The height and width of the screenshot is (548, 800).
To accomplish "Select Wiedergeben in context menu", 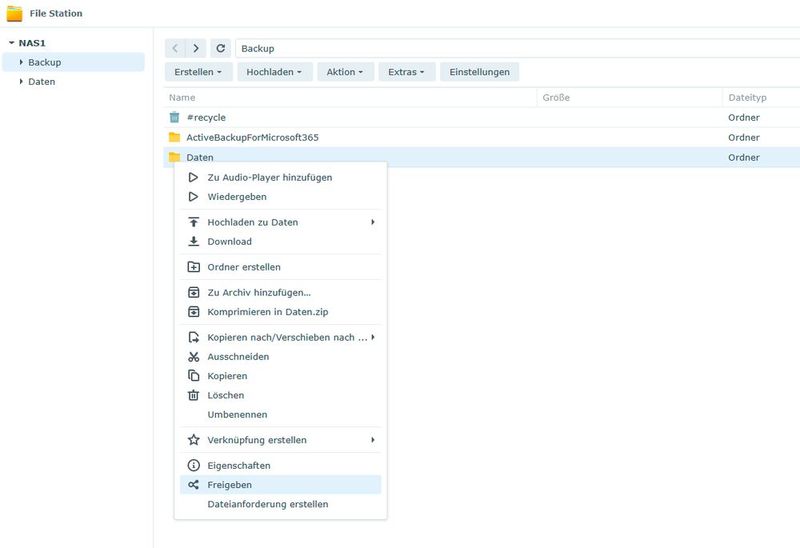I will [x=281, y=197].
